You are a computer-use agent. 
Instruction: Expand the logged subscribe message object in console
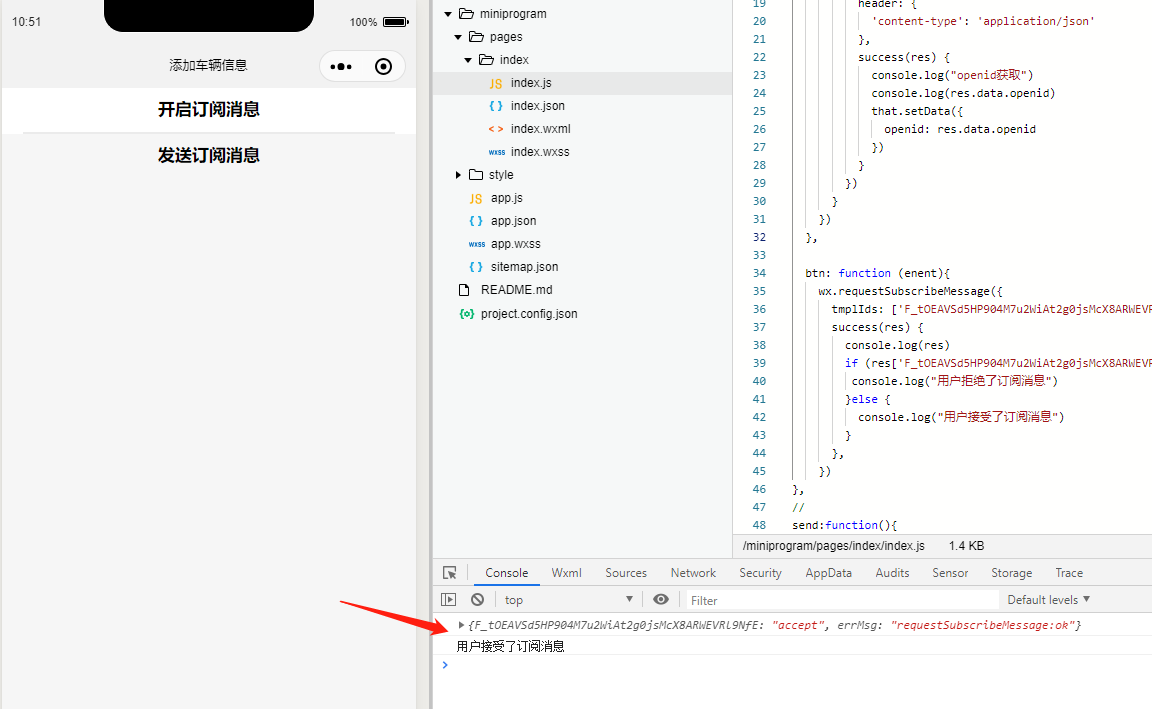pos(461,624)
